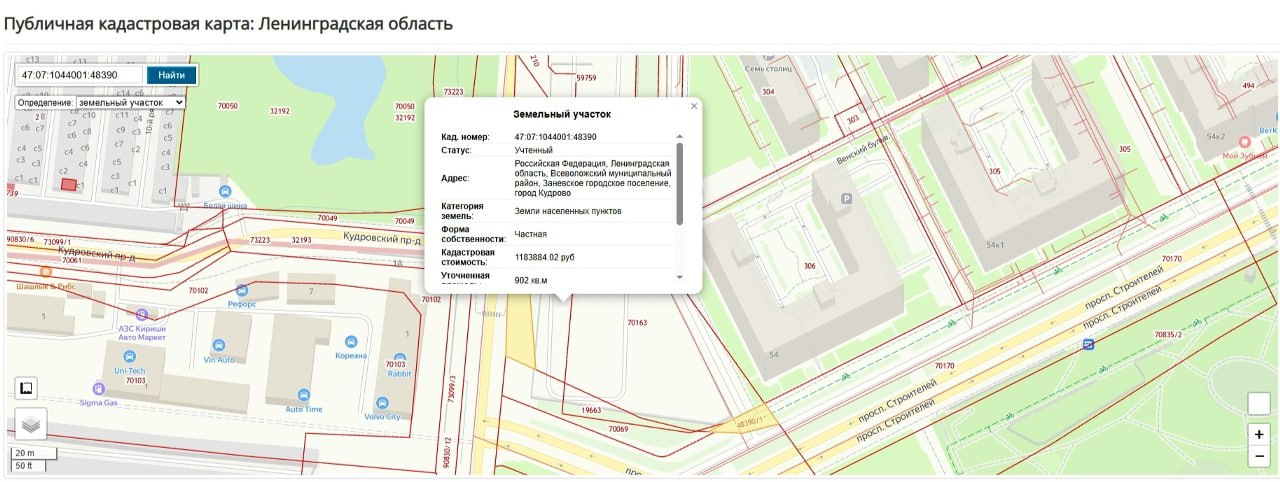This screenshot has height=482, width=1280.
Task: Click the blank square button above zoom controls
Action: coord(1259,403)
